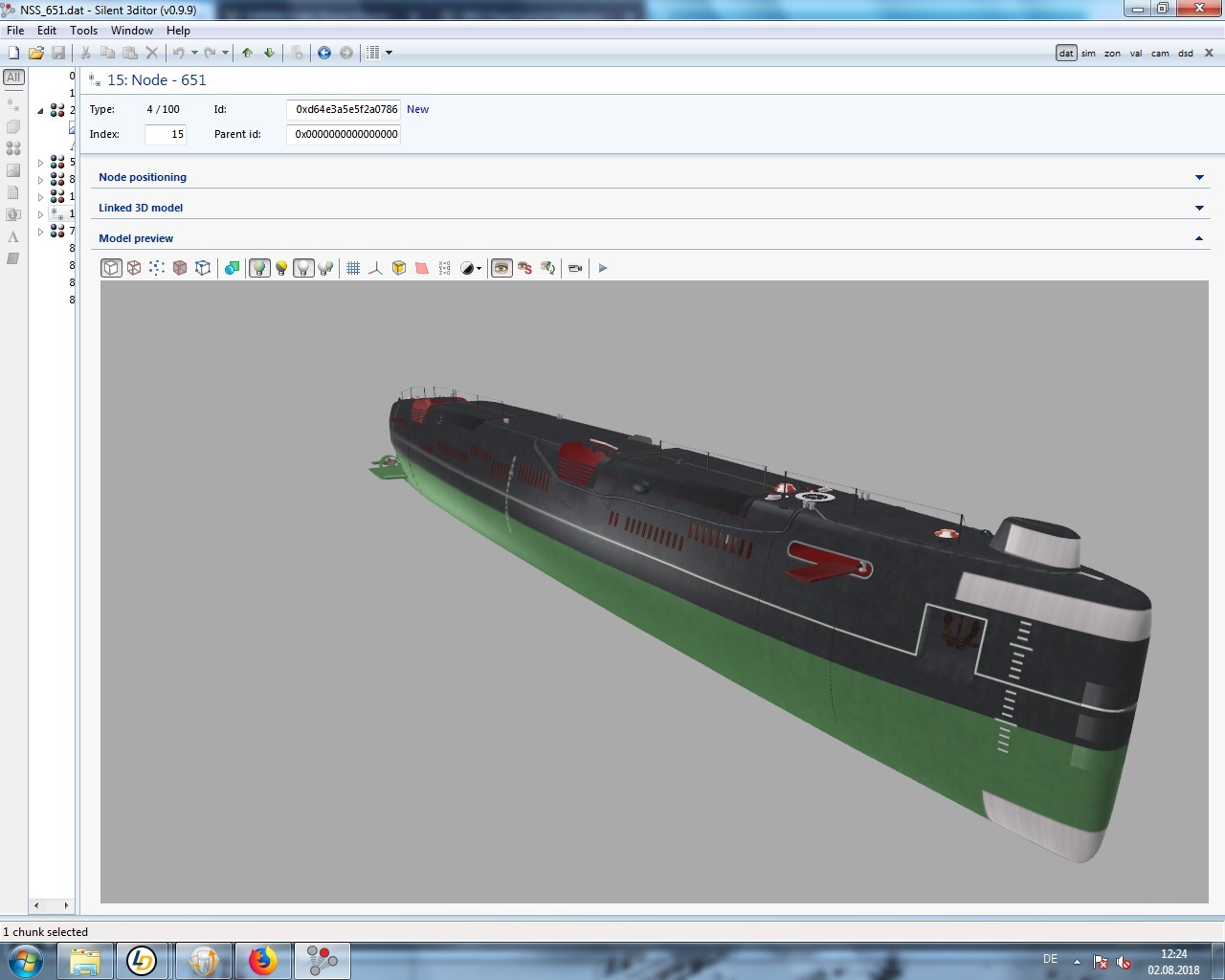Toggle the grid display in preview
Screen dimensions: 1225x980
[353, 268]
